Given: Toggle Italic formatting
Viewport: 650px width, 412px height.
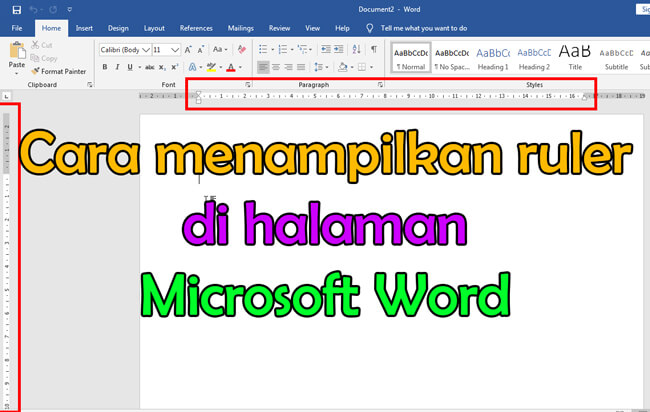Looking at the screenshot, I should click(x=117, y=67).
